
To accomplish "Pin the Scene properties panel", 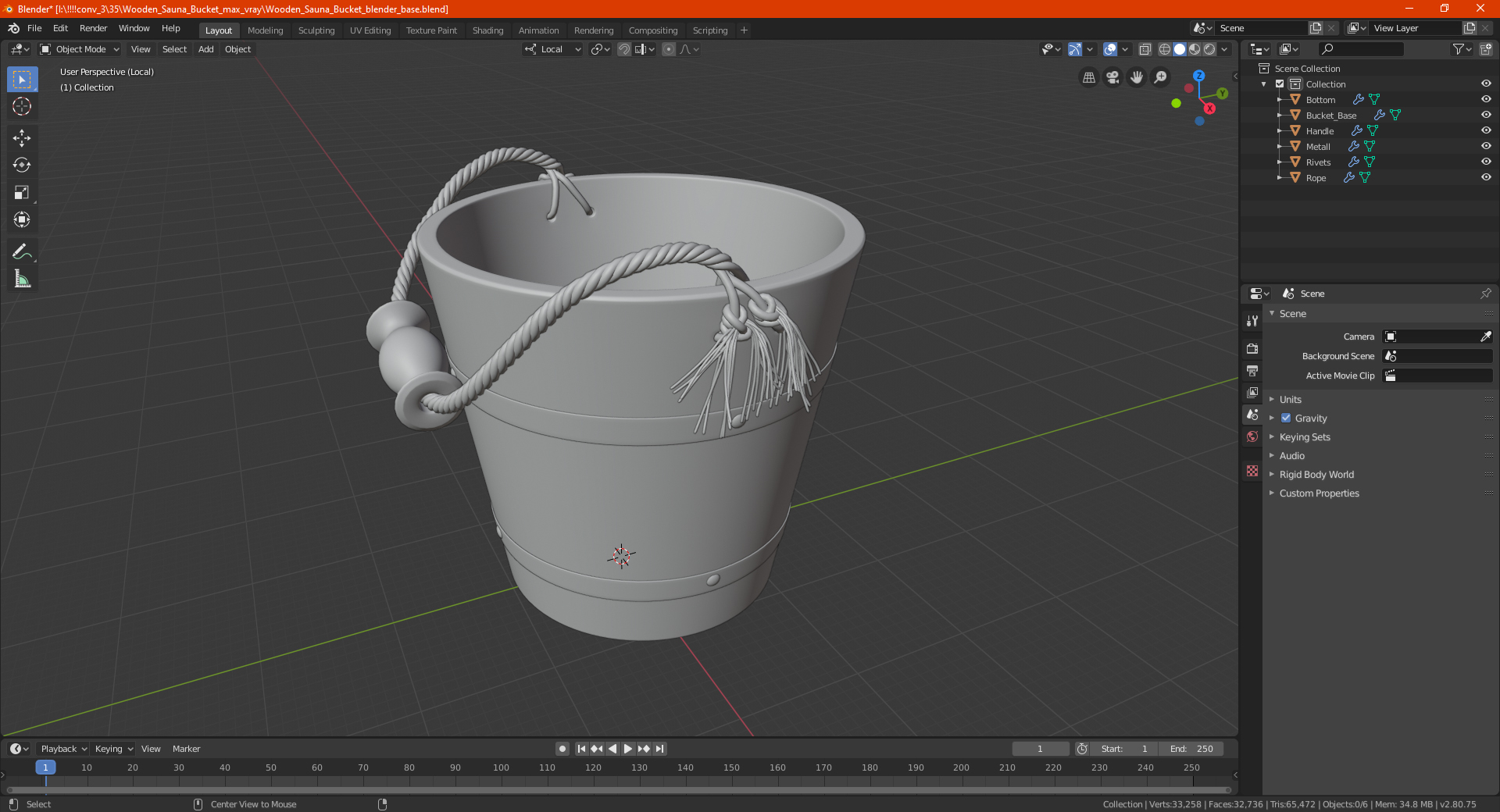I will click(1485, 294).
